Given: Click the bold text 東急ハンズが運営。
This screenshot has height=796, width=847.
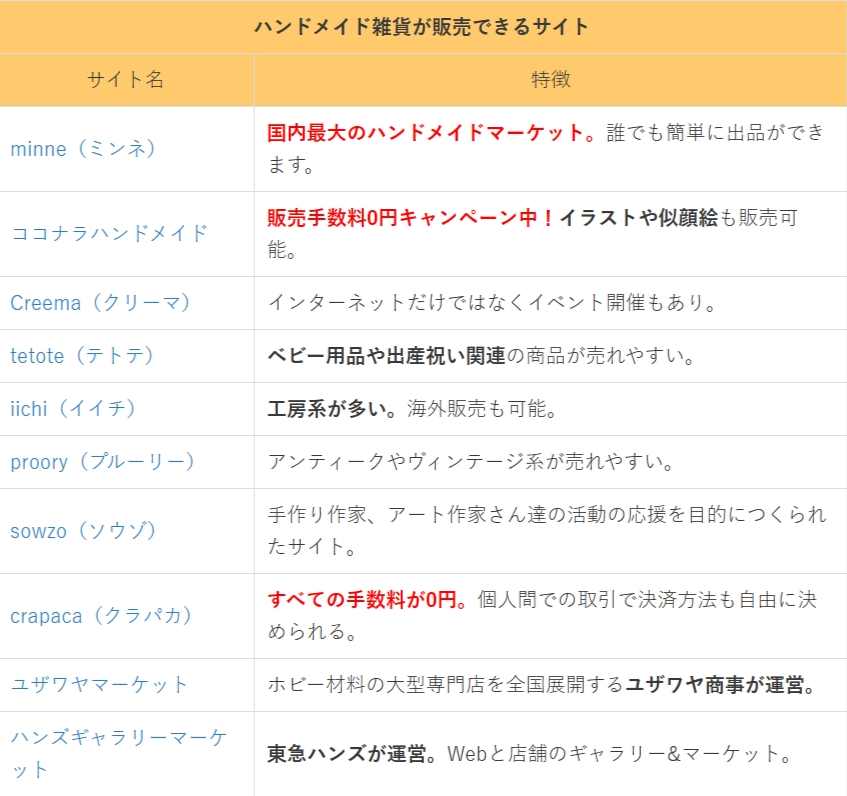Looking at the screenshot, I should tap(352, 754).
